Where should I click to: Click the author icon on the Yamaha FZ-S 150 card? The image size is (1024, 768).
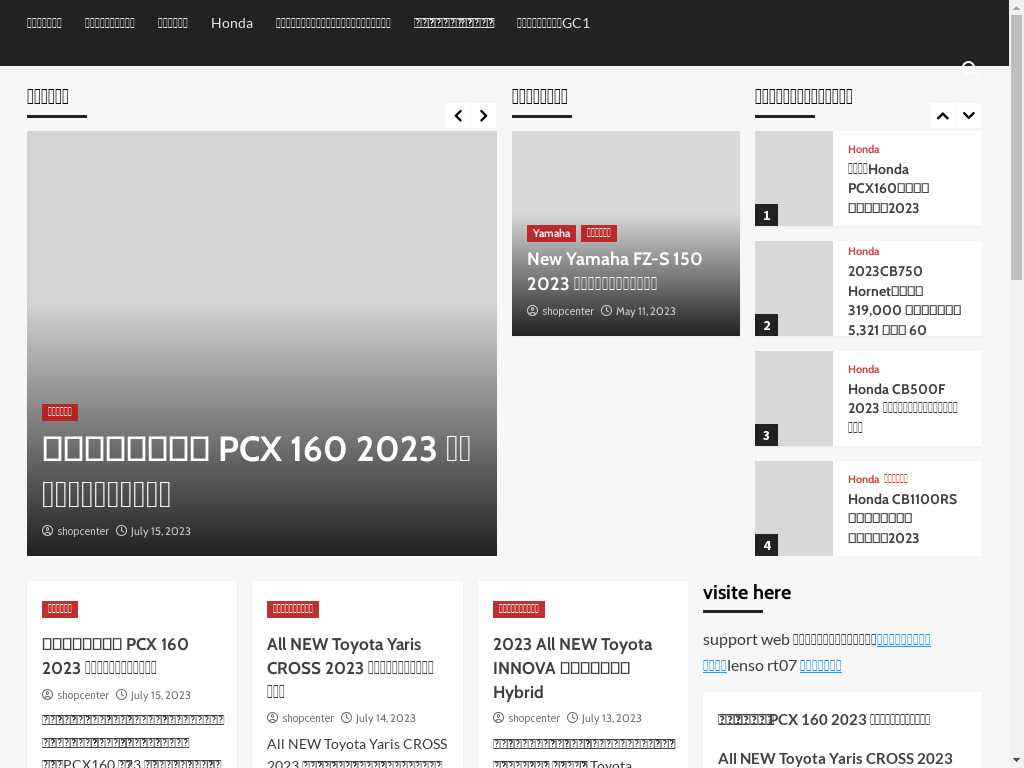tap(533, 311)
